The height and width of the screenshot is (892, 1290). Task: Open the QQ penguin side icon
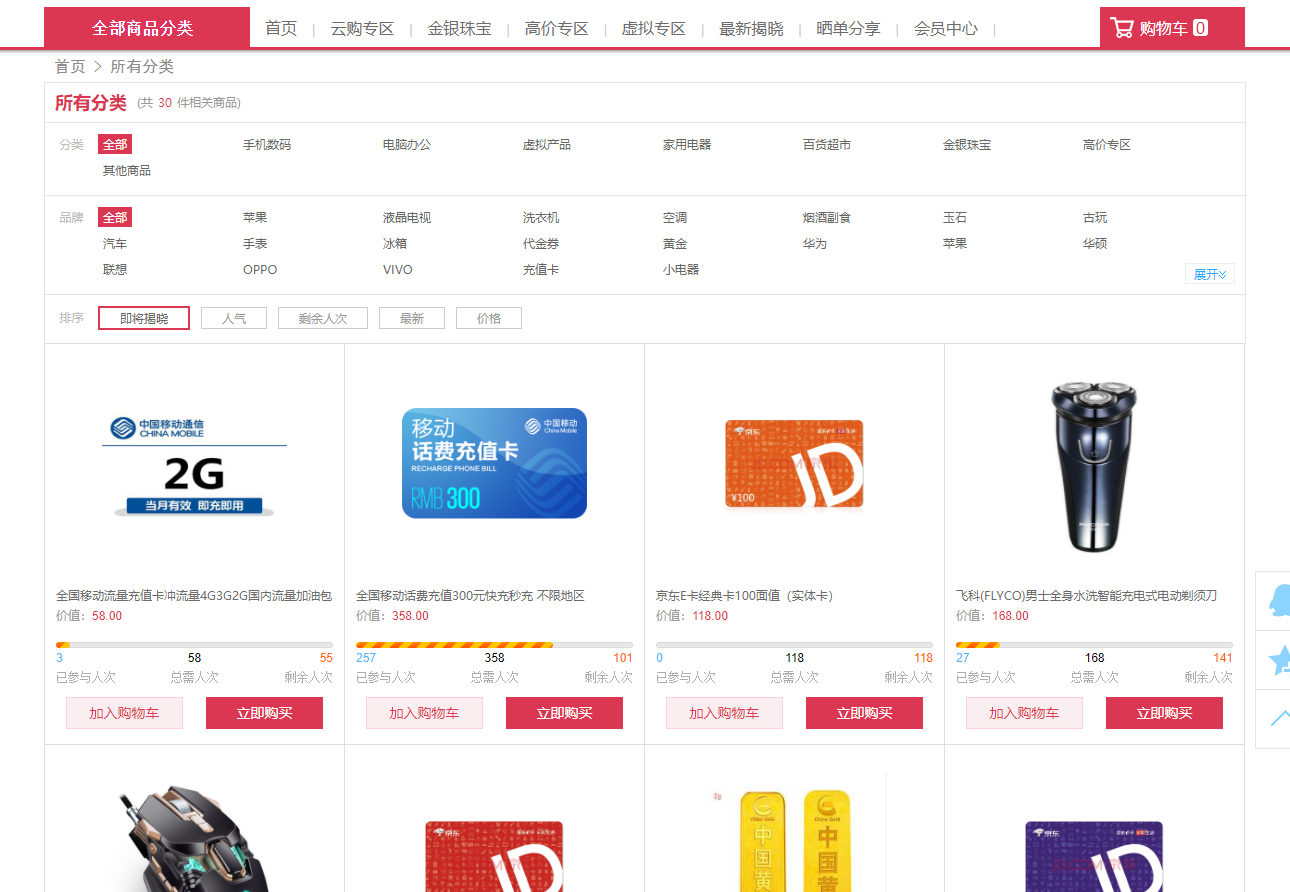1279,600
